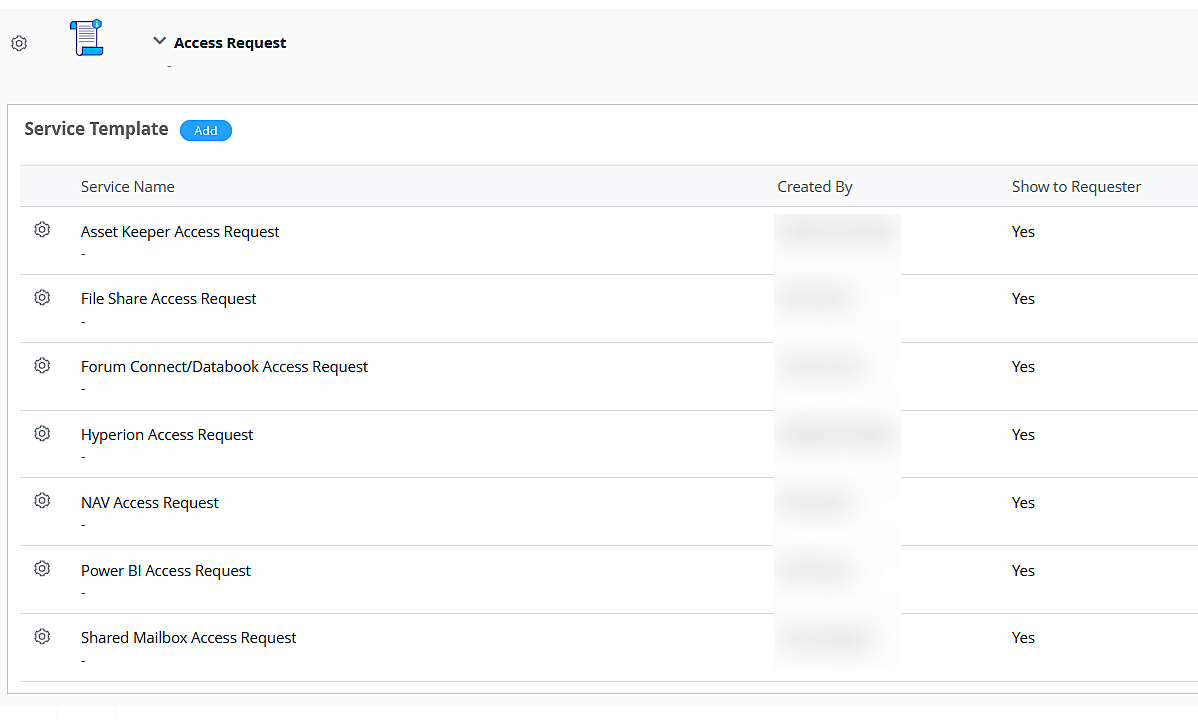The height and width of the screenshot is (720, 1198).
Task: Click the Add button next to Service Template
Action: point(205,130)
